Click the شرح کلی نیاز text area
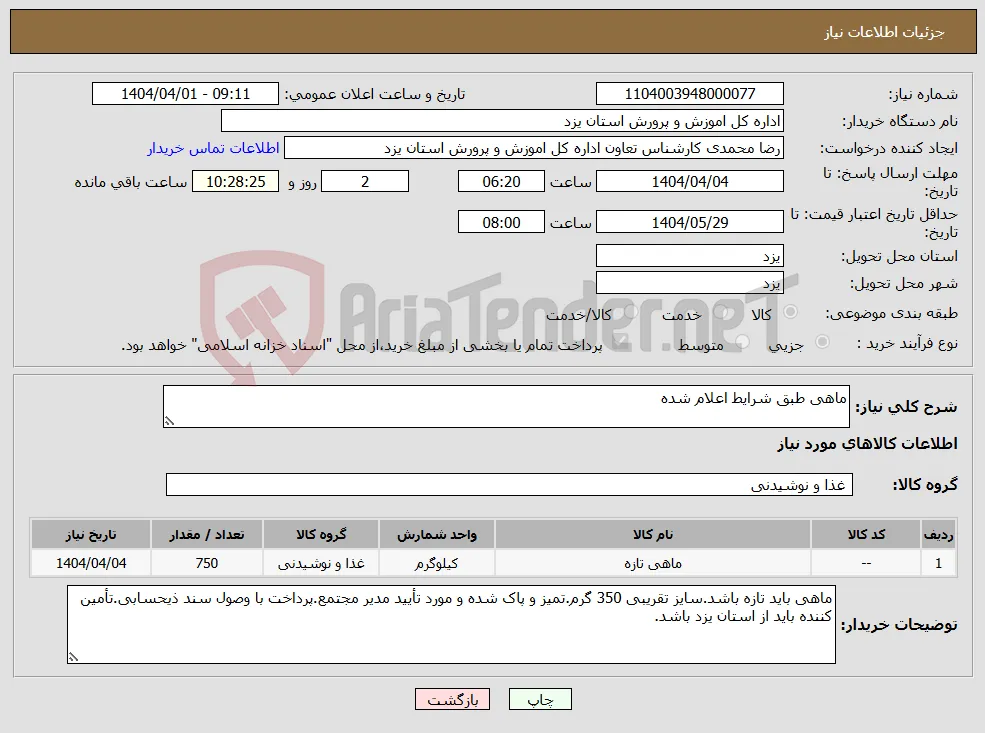The width and height of the screenshot is (985, 733). pyautogui.click(x=506, y=406)
